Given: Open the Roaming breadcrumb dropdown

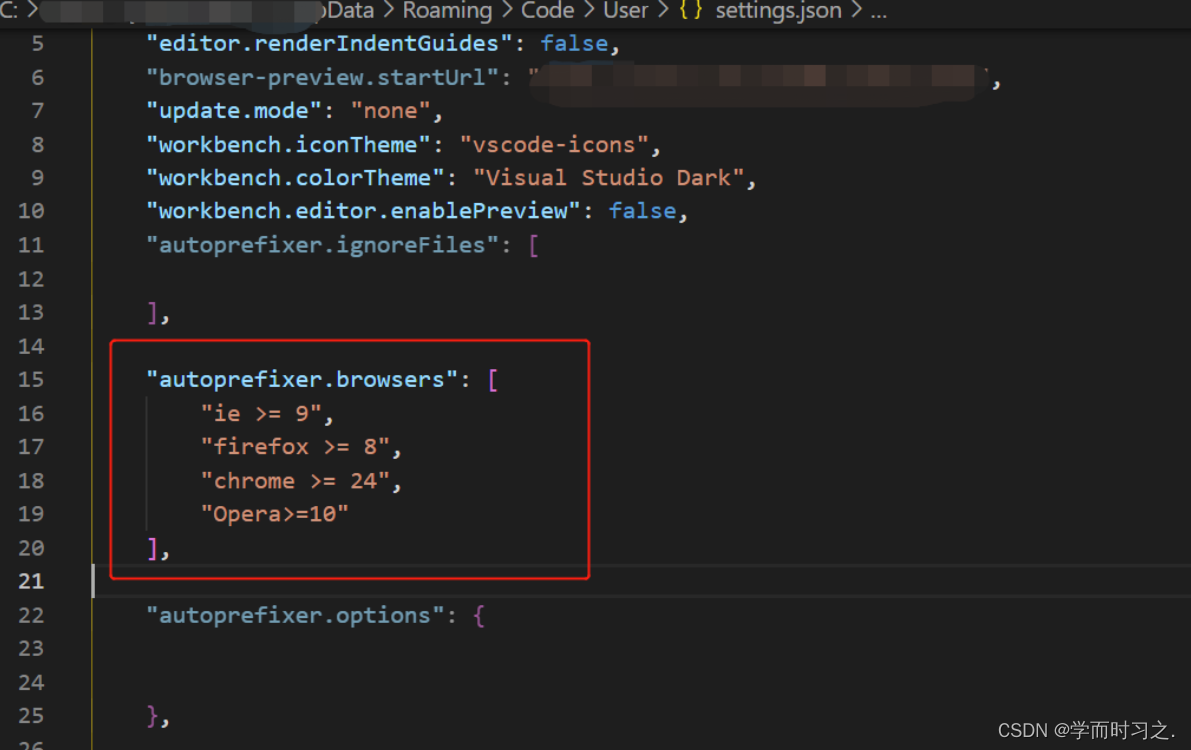Looking at the screenshot, I should pyautogui.click(x=447, y=12).
